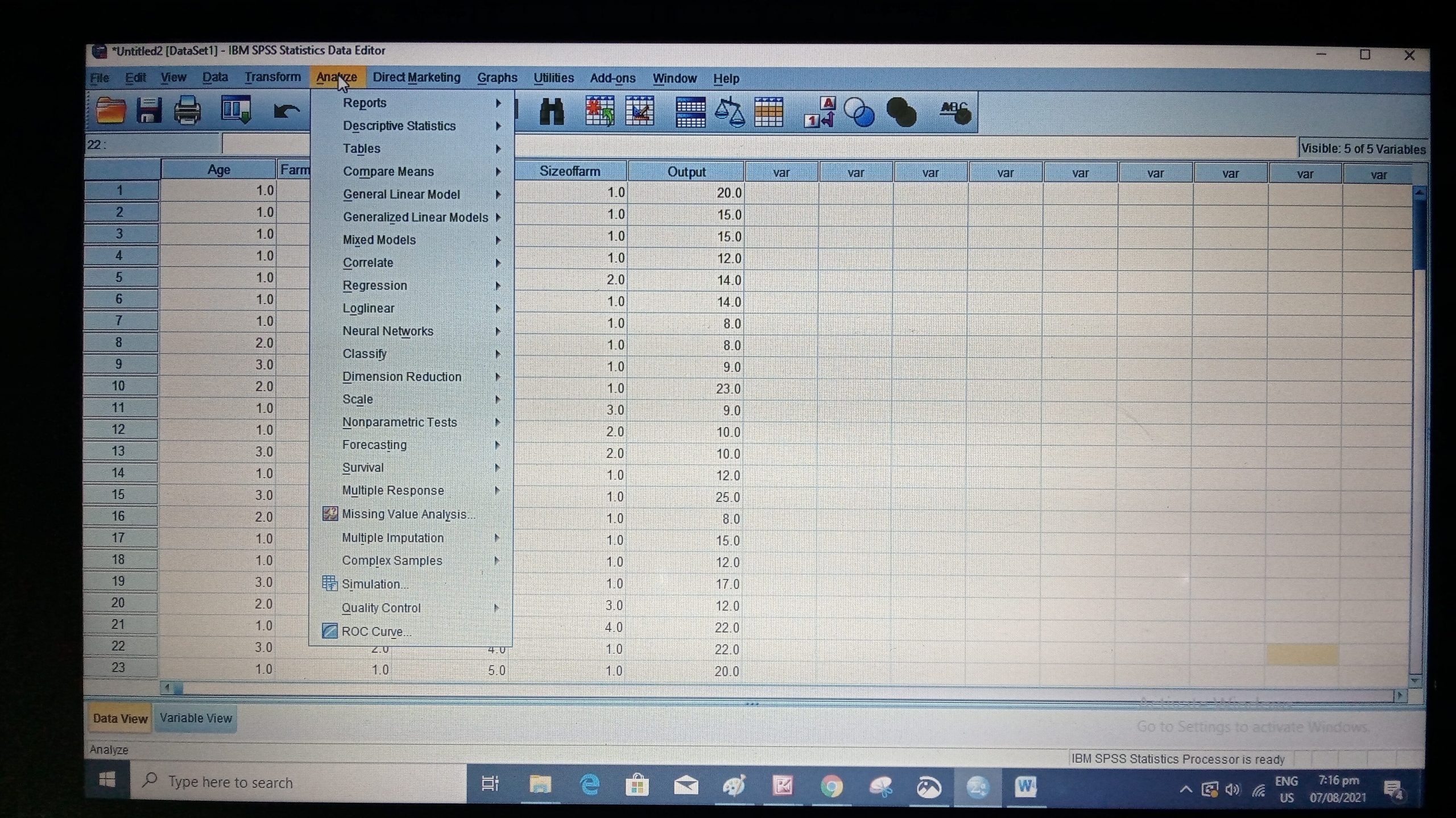Open File Explorer from the taskbar

(x=540, y=785)
